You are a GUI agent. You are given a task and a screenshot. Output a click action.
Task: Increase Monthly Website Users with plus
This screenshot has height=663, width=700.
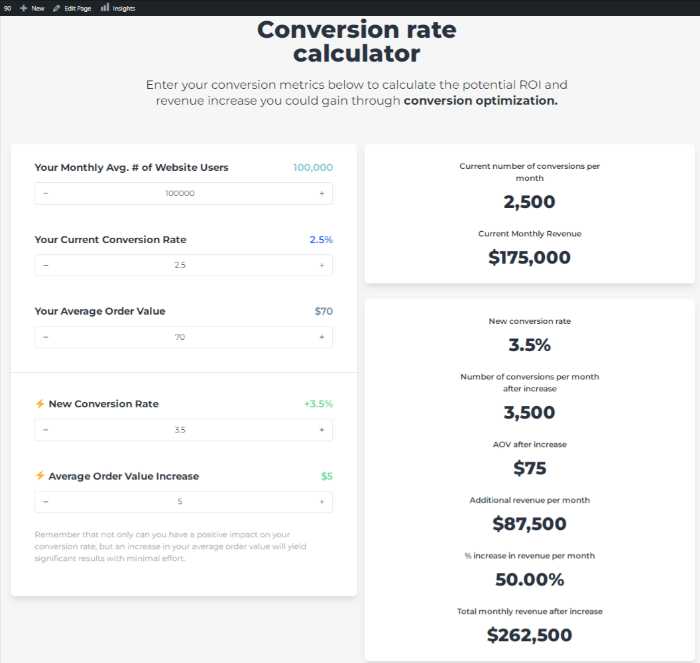coord(322,193)
